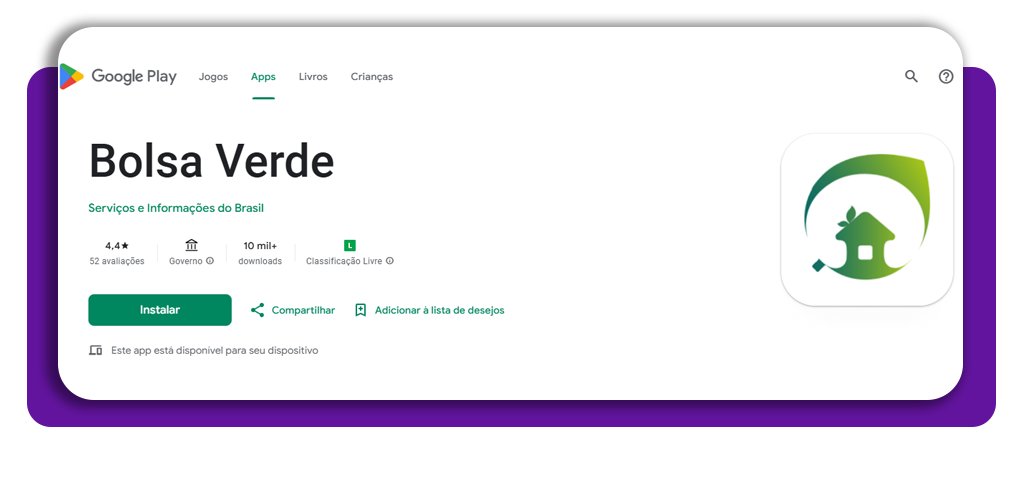Click the Governo building icon
1024x481 pixels.
(191, 245)
